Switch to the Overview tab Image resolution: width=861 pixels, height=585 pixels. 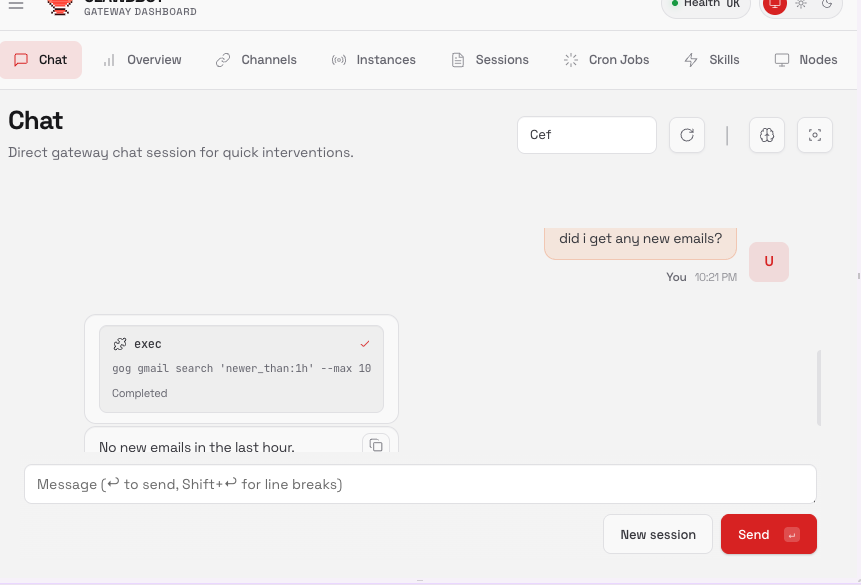click(x=142, y=60)
